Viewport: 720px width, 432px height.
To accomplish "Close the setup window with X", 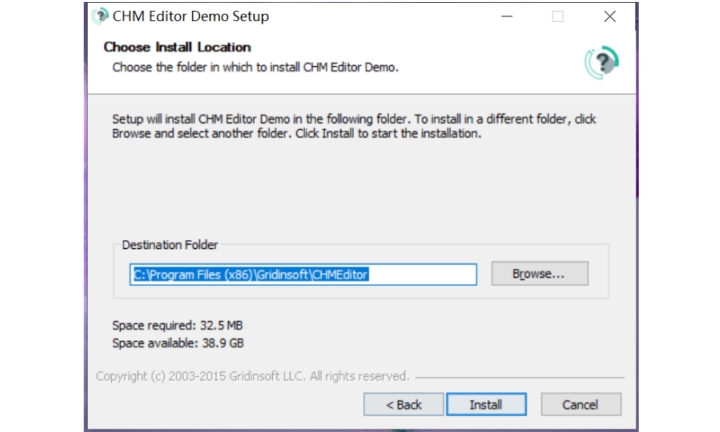I will tap(610, 16).
